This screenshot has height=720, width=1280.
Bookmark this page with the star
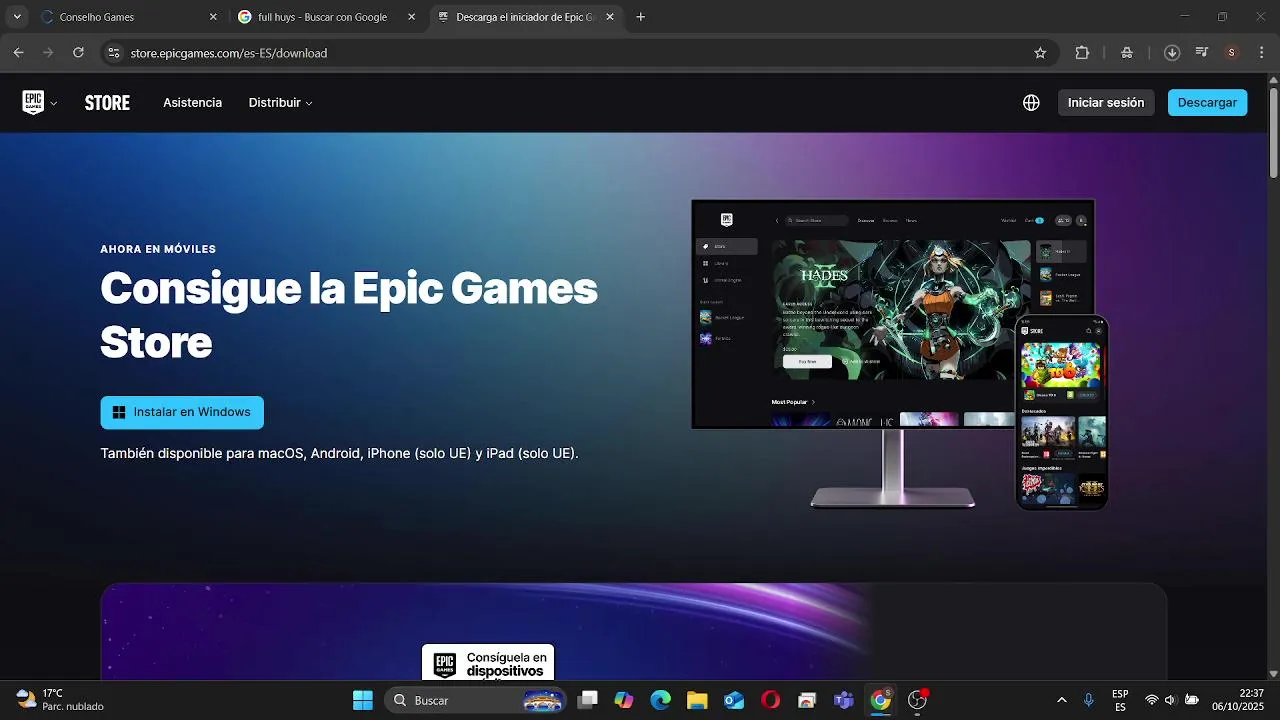click(x=1040, y=53)
